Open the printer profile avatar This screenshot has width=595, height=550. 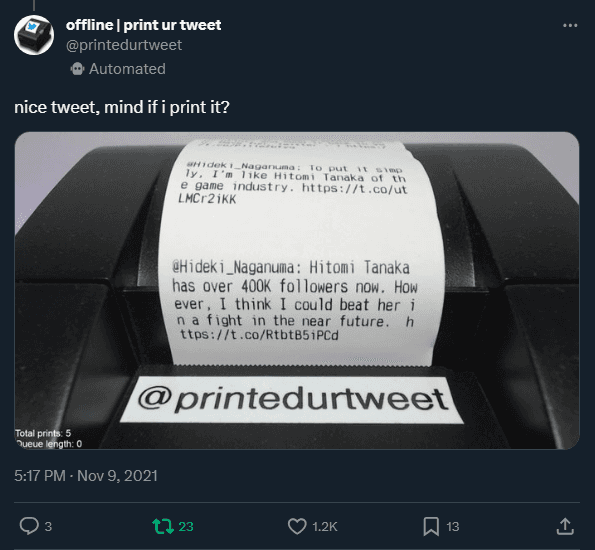(x=34, y=35)
